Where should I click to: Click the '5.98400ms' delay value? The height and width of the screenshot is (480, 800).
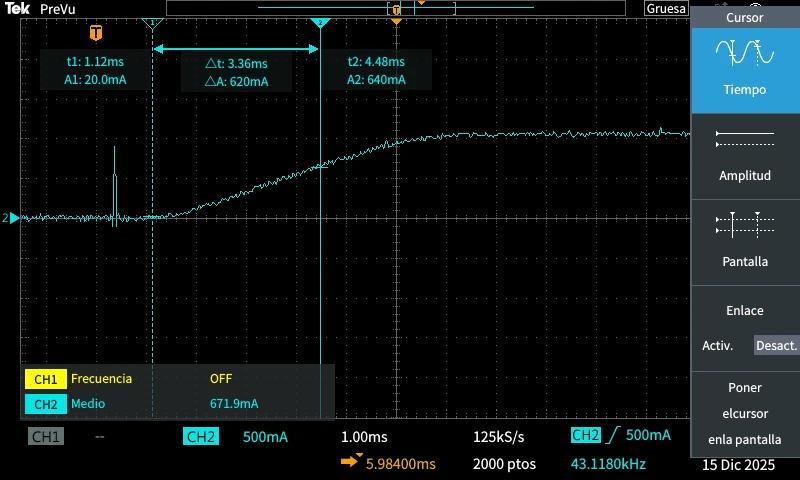click(x=401, y=464)
